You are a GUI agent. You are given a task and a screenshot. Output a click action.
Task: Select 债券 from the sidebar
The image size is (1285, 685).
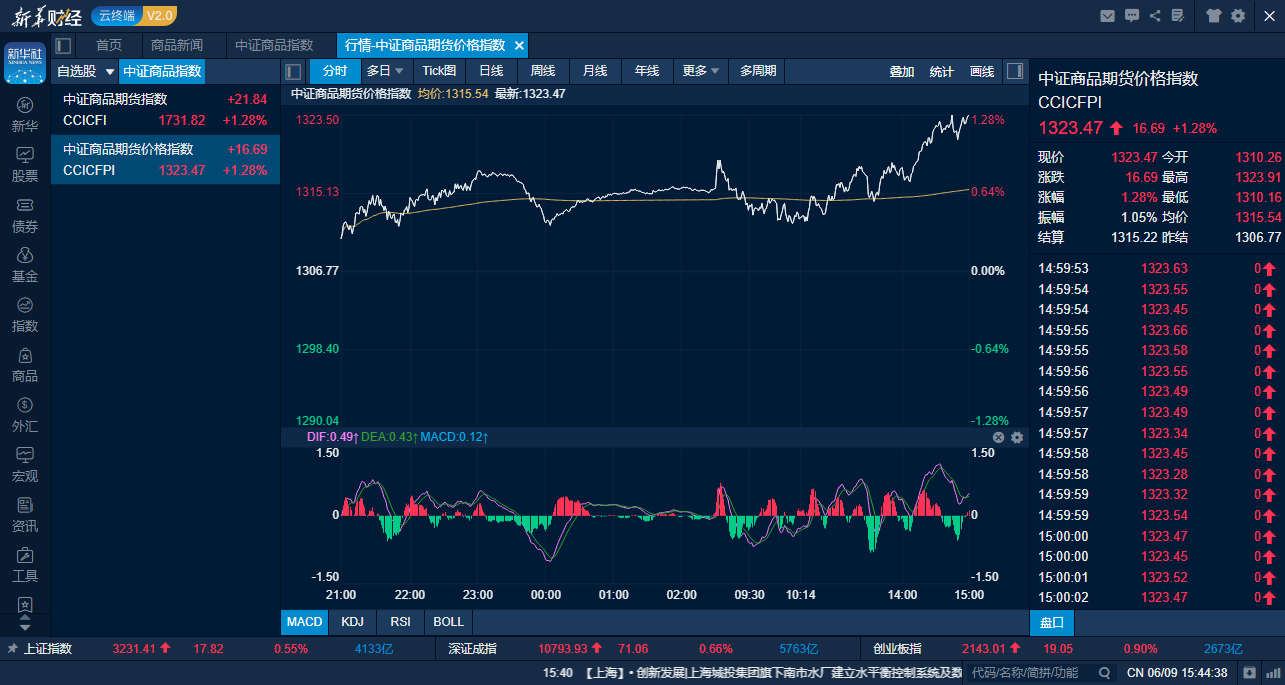pos(24,213)
